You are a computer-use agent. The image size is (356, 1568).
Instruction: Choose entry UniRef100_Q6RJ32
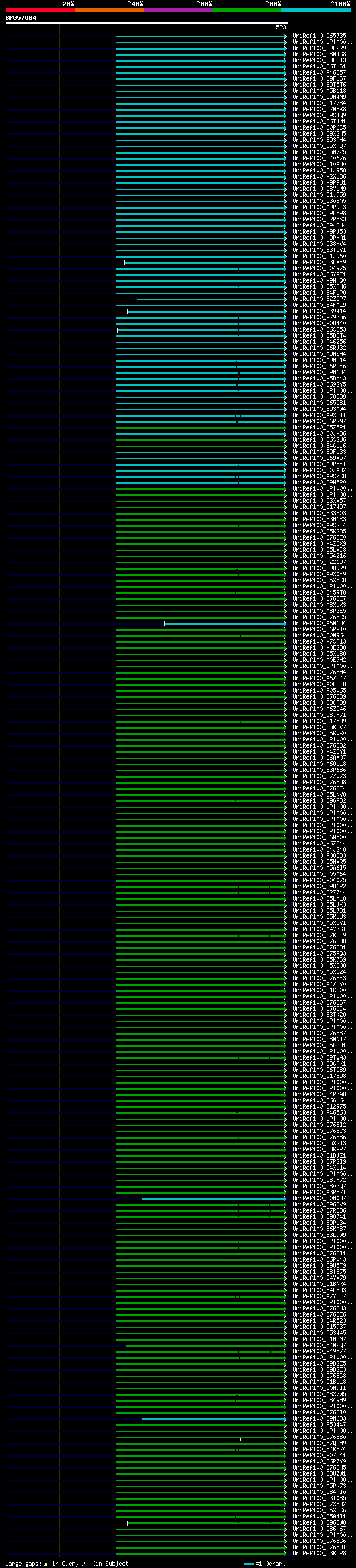click(319, 348)
